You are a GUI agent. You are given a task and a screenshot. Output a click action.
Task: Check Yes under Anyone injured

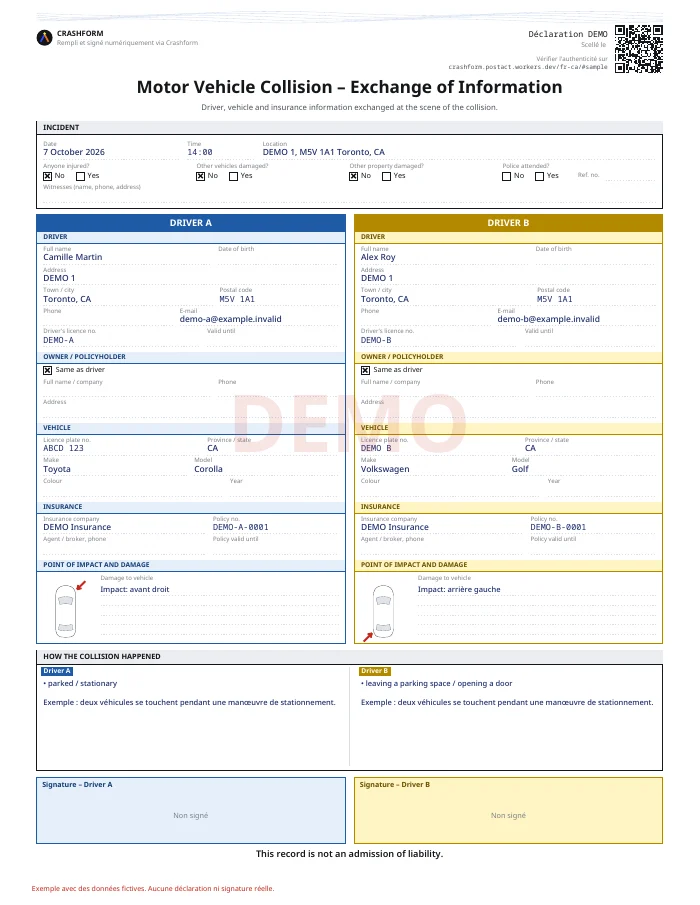(x=80, y=176)
